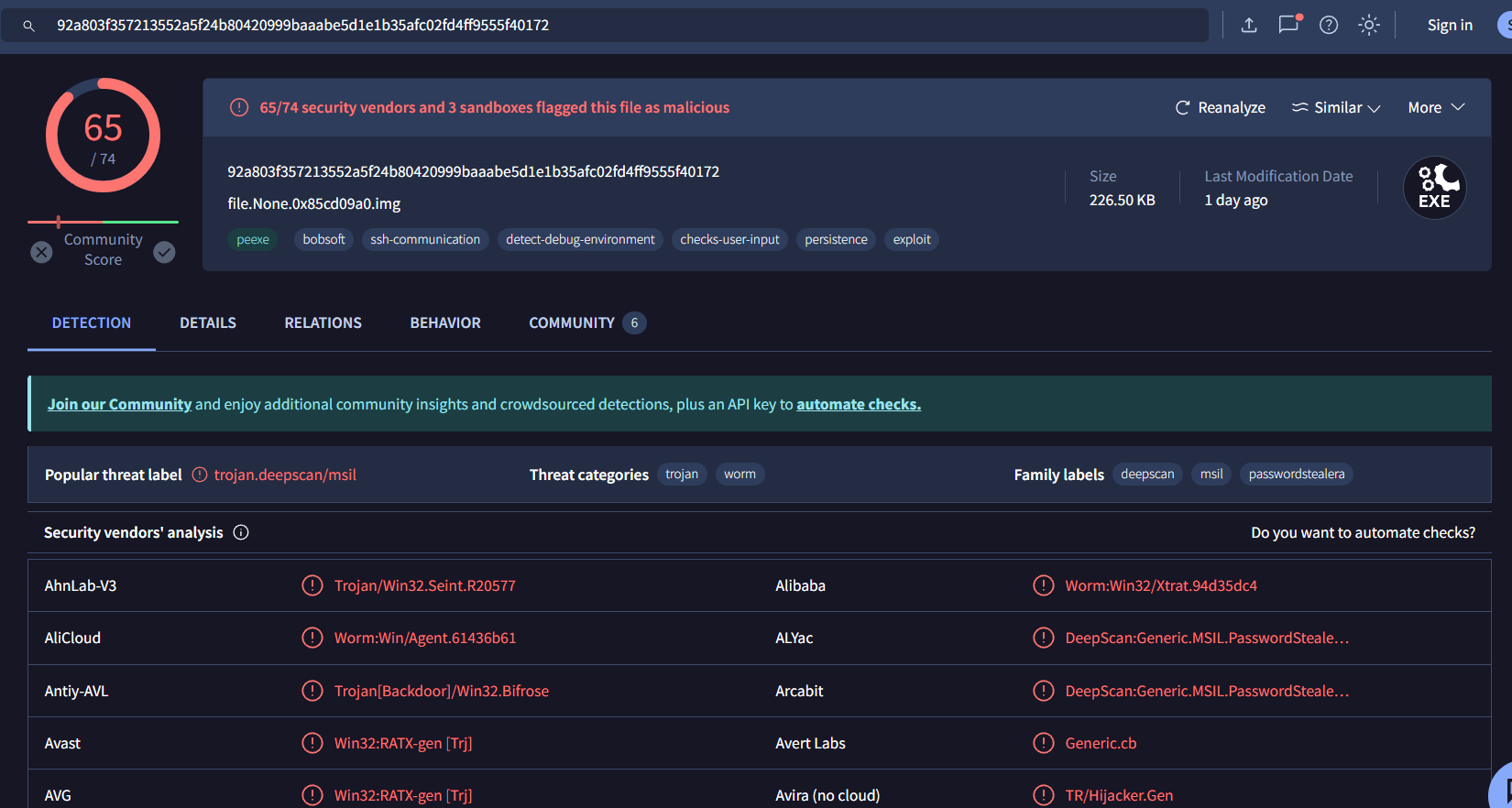The height and width of the screenshot is (808, 1512).
Task: Click Generic.cb detection result
Action: [1101, 743]
